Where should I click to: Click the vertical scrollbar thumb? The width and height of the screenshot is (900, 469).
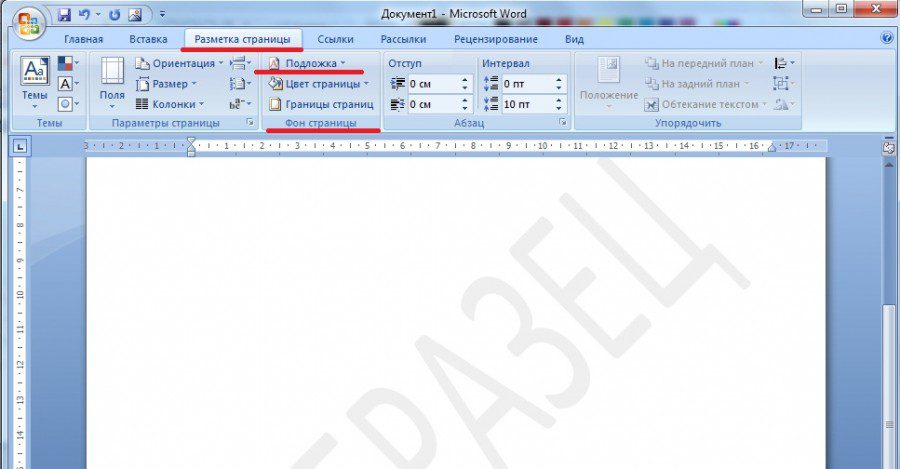pos(889,387)
